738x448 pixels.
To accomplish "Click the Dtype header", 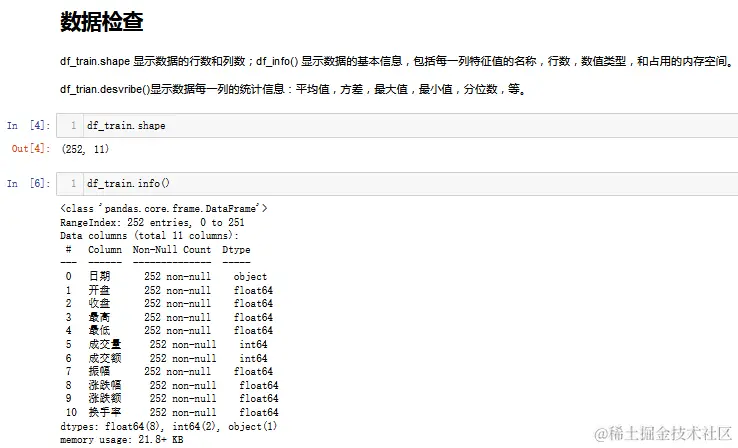I will [236, 250].
